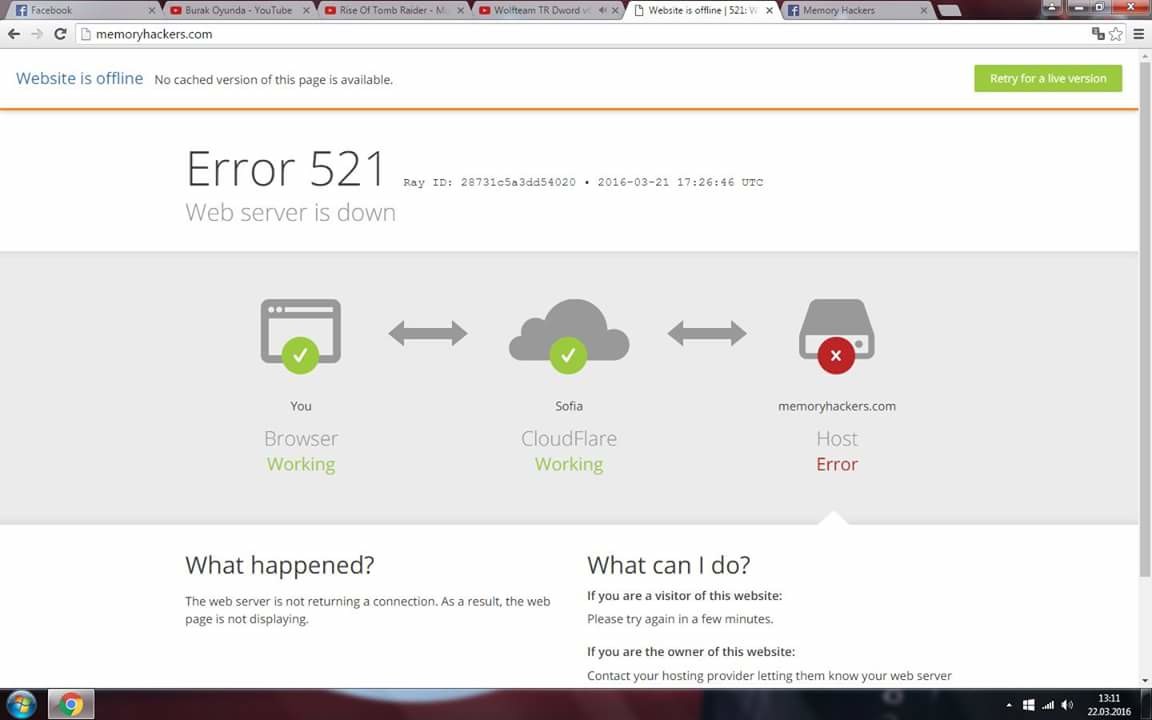Image resolution: width=1152 pixels, height=720 pixels.
Task: Click 'If you are a visitor of this website' text
Action: tap(684, 596)
